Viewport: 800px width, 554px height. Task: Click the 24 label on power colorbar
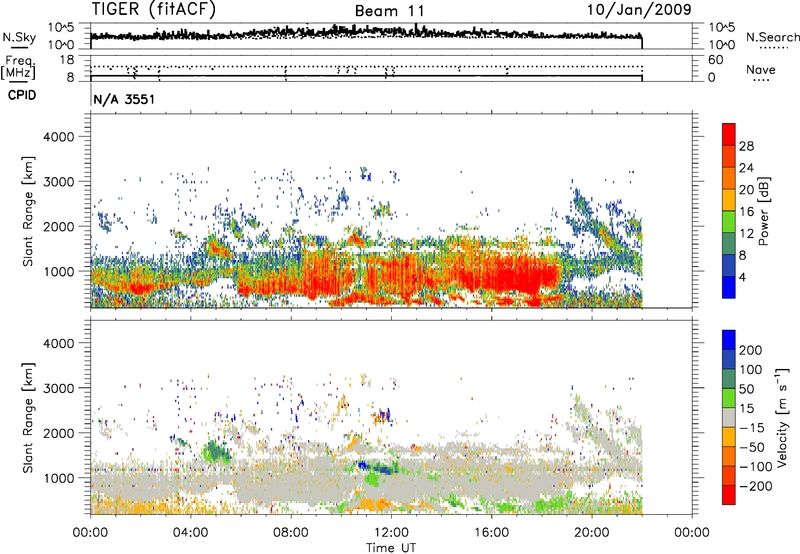pyautogui.click(x=746, y=168)
